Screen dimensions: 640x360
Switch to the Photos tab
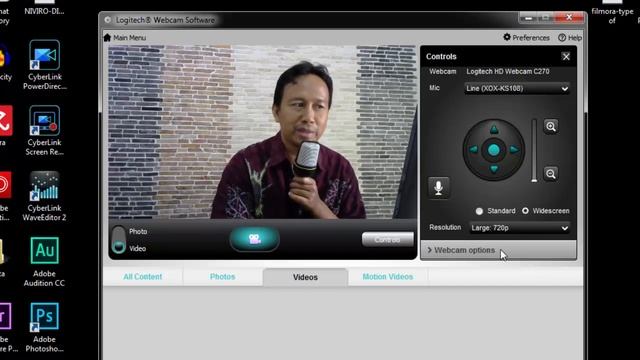pos(222,277)
